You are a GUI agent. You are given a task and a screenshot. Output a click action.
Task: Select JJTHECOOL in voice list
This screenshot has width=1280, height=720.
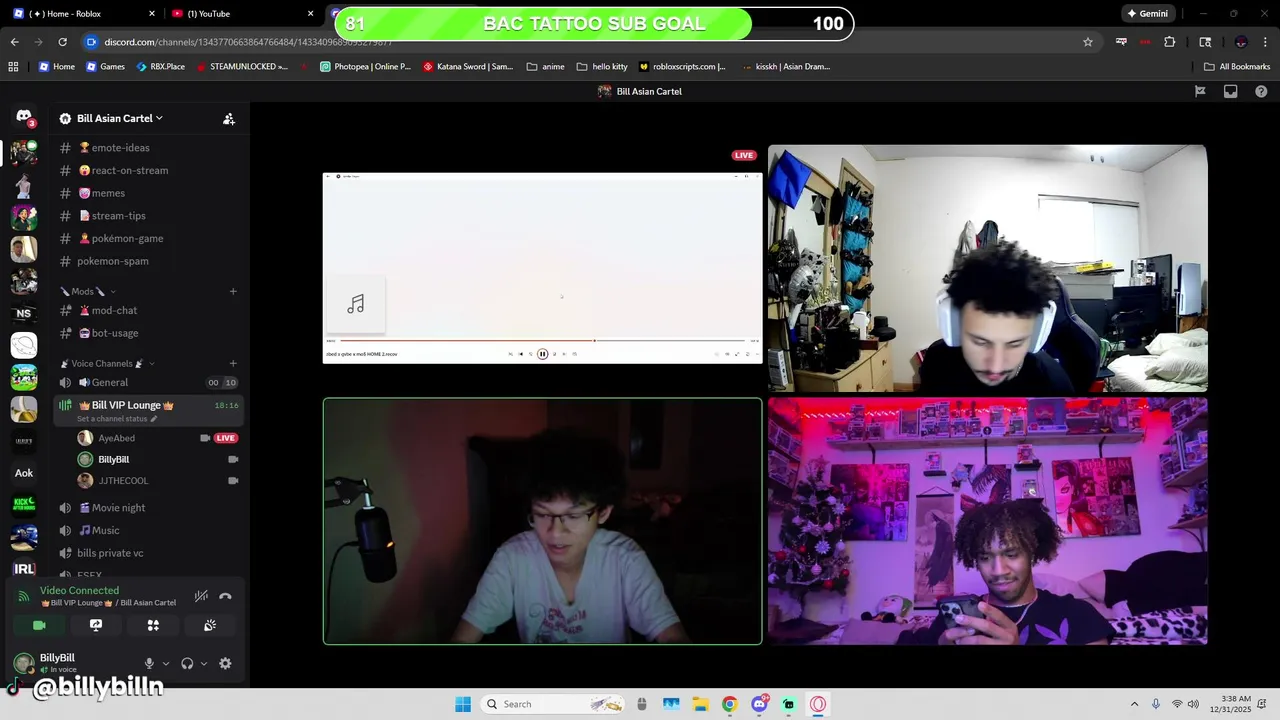[x=157, y=481]
